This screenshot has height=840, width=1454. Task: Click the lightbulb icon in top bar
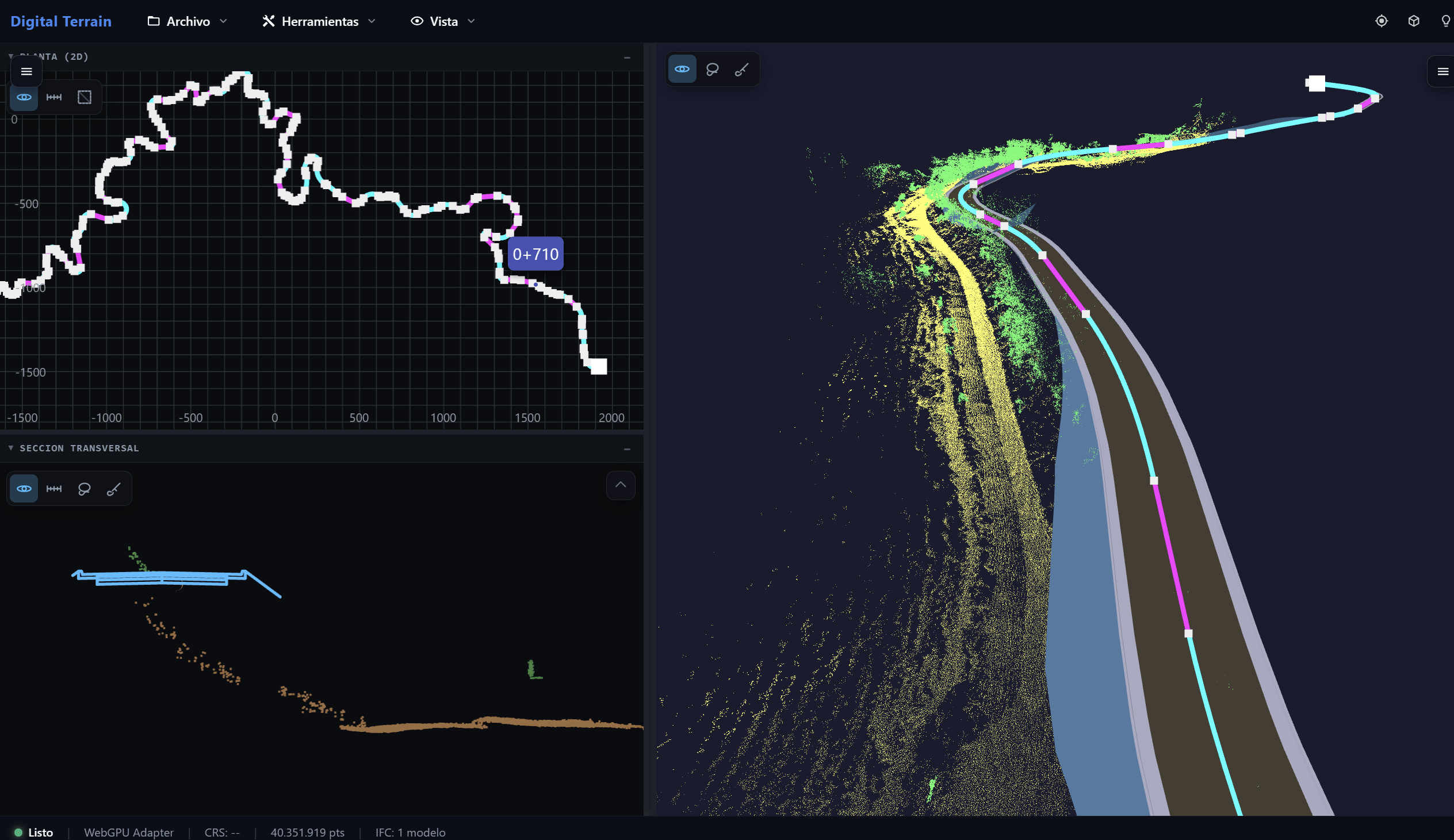point(1445,21)
